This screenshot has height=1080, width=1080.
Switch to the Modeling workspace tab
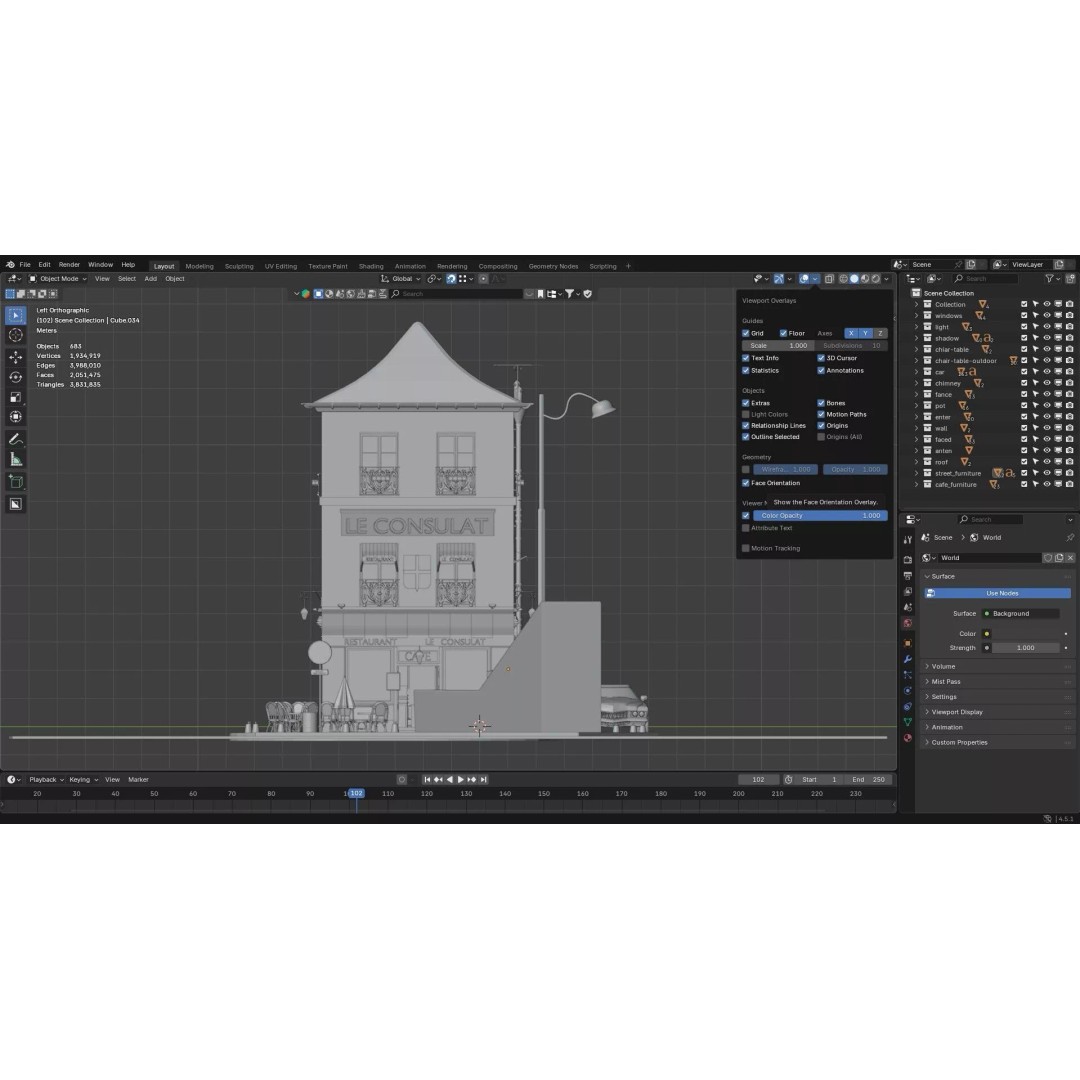point(199,267)
